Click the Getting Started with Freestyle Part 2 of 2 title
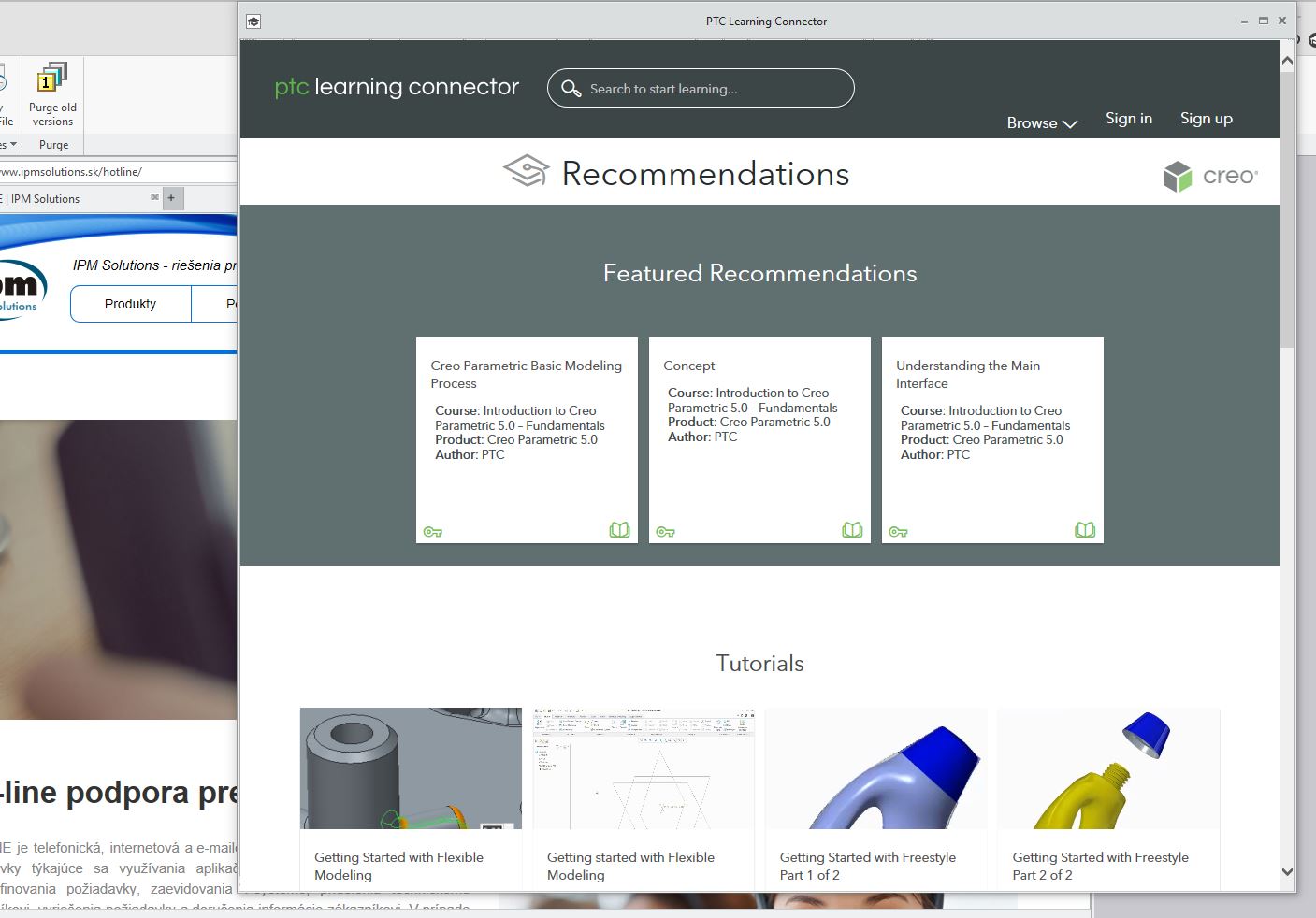Viewport: 1316px width, 918px height. (x=1101, y=866)
